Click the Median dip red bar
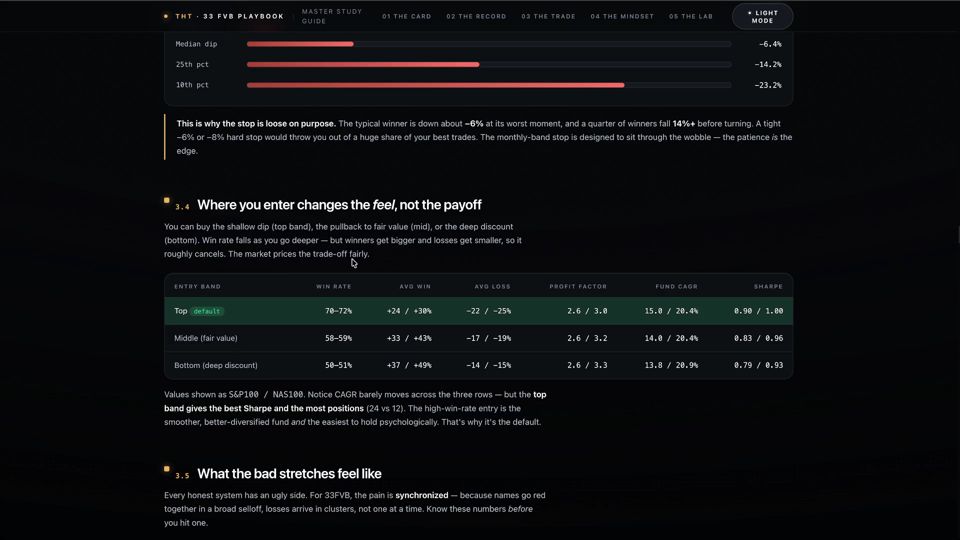The height and width of the screenshot is (540, 960). (300, 44)
